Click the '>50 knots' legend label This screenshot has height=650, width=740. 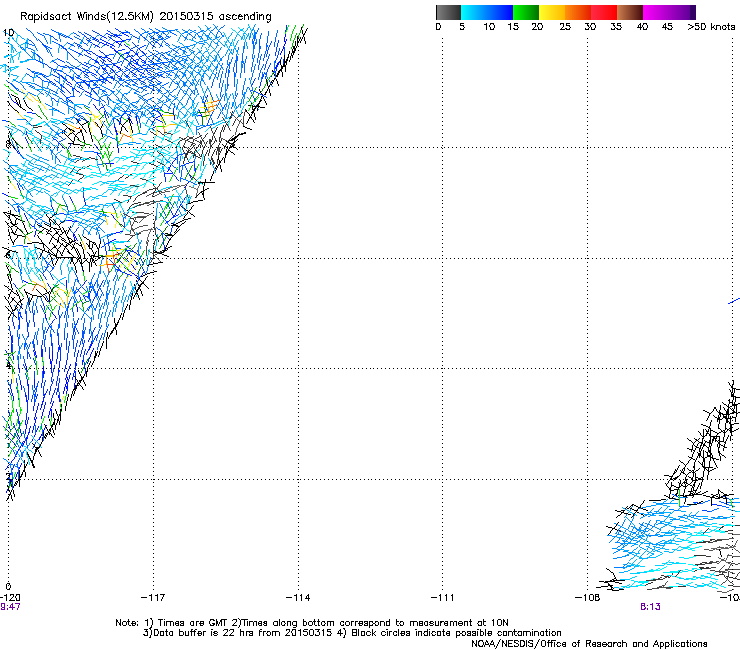711,27
